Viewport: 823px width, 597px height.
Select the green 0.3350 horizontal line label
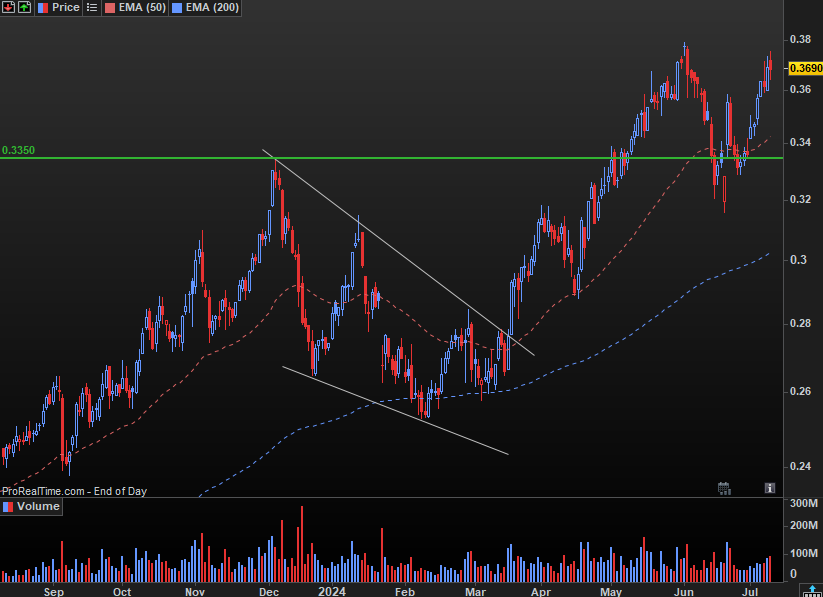(x=18, y=150)
